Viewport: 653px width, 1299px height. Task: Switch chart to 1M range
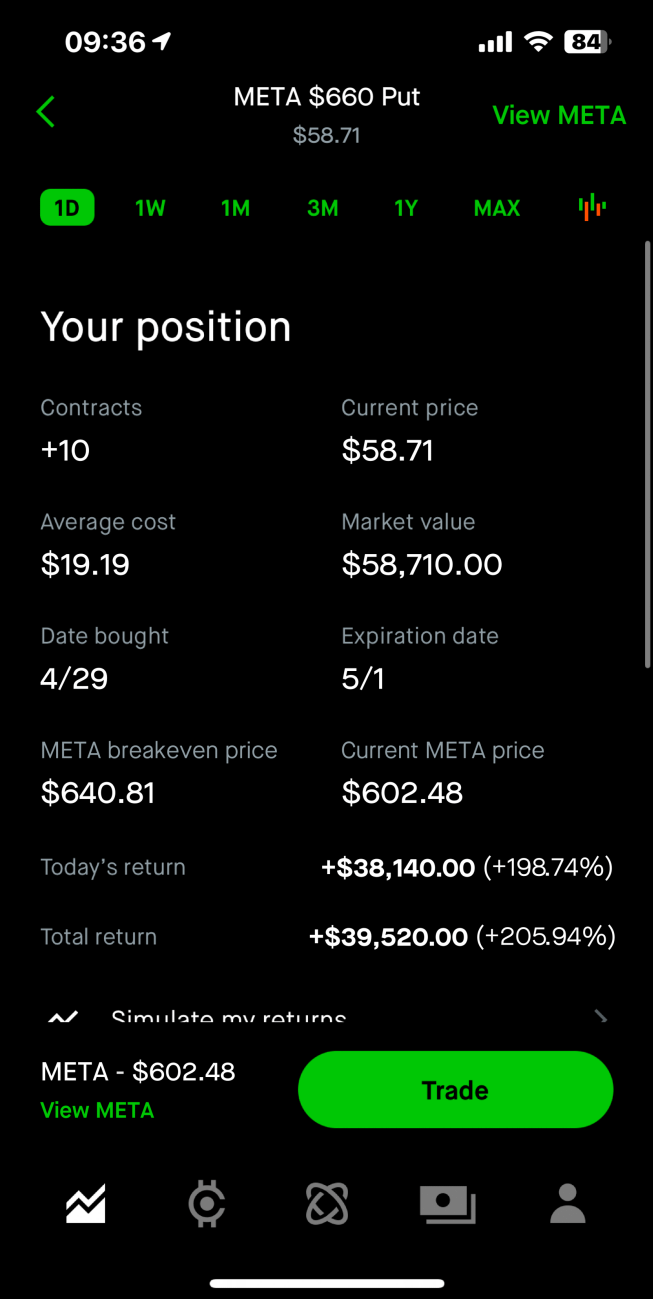[235, 208]
